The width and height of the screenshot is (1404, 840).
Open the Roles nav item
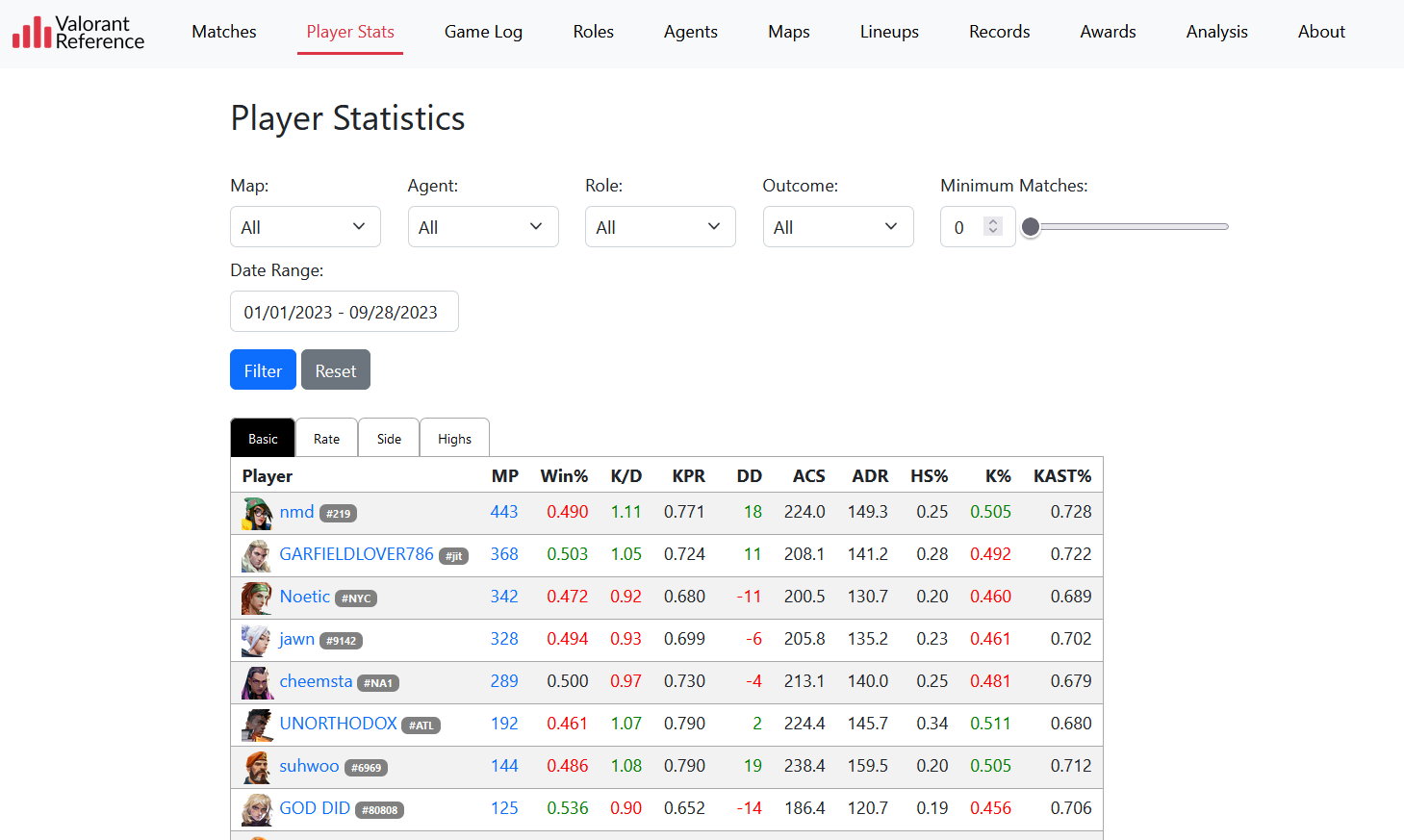[x=594, y=32]
